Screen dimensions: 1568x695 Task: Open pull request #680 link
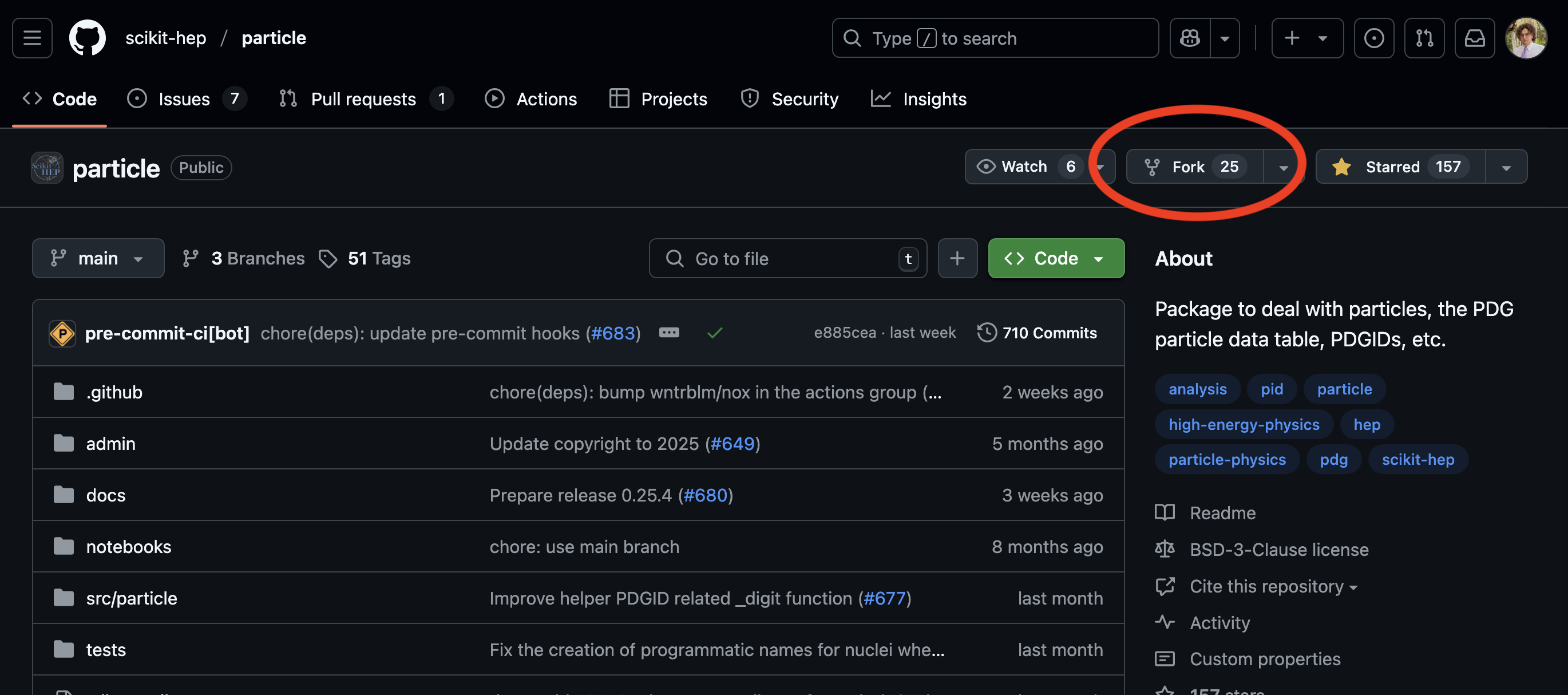click(x=706, y=495)
